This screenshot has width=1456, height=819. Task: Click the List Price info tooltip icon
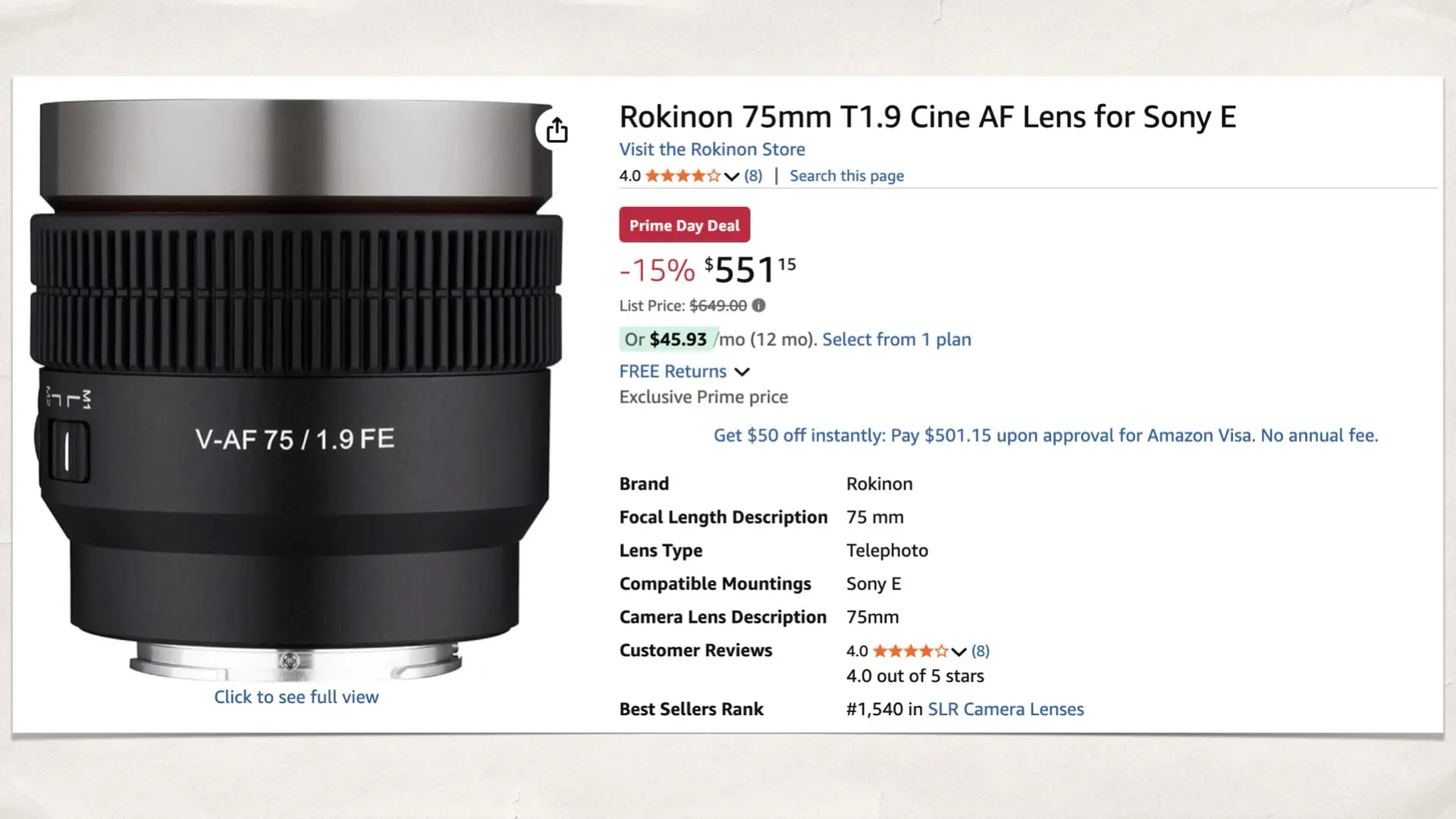(x=759, y=306)
